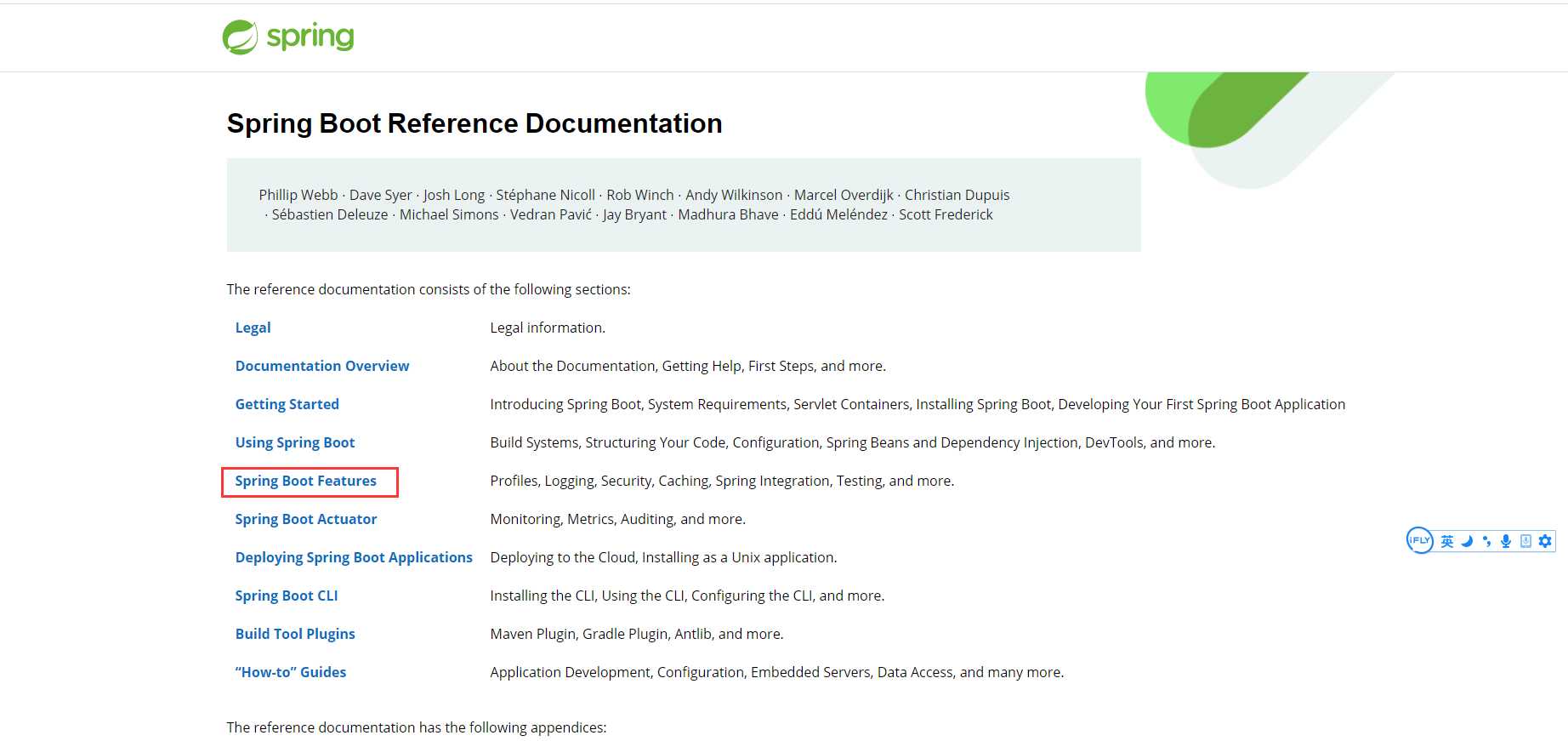Toggle the 英 language mode icon
Viewport: 1568px width, 741px height.
coord(1447,541)
